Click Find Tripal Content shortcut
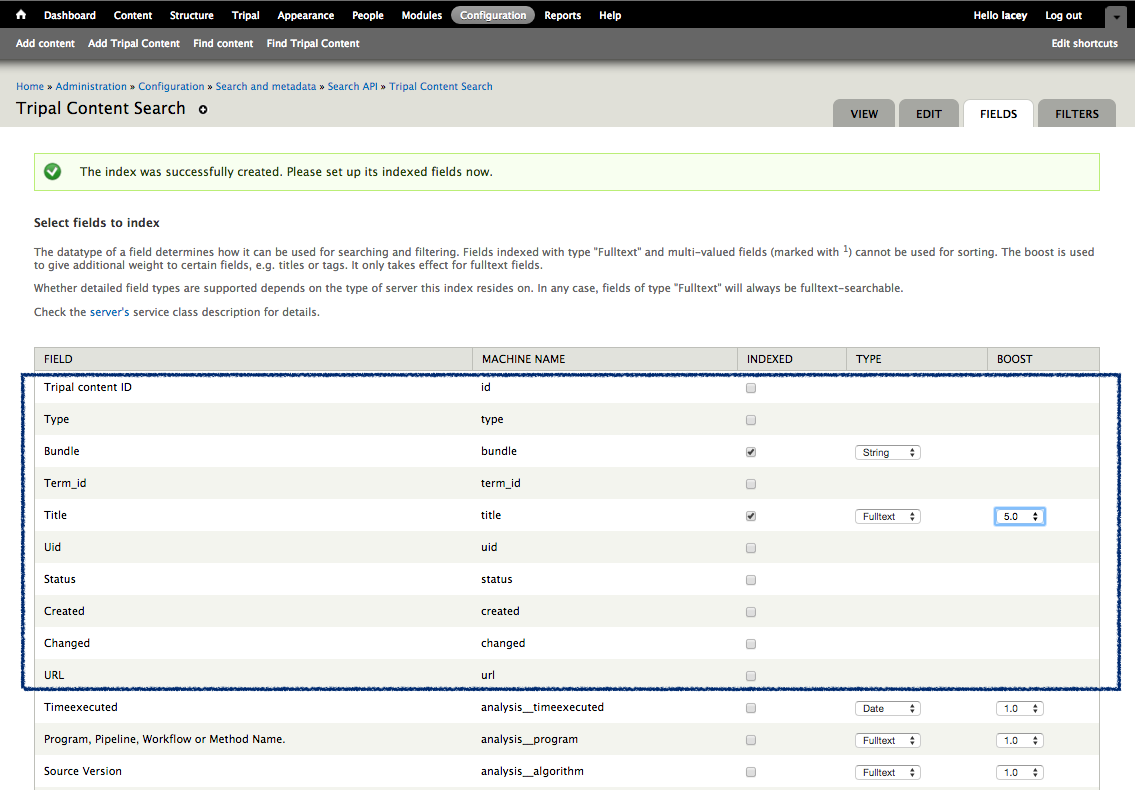The image size is (1135, 790). 313,44
